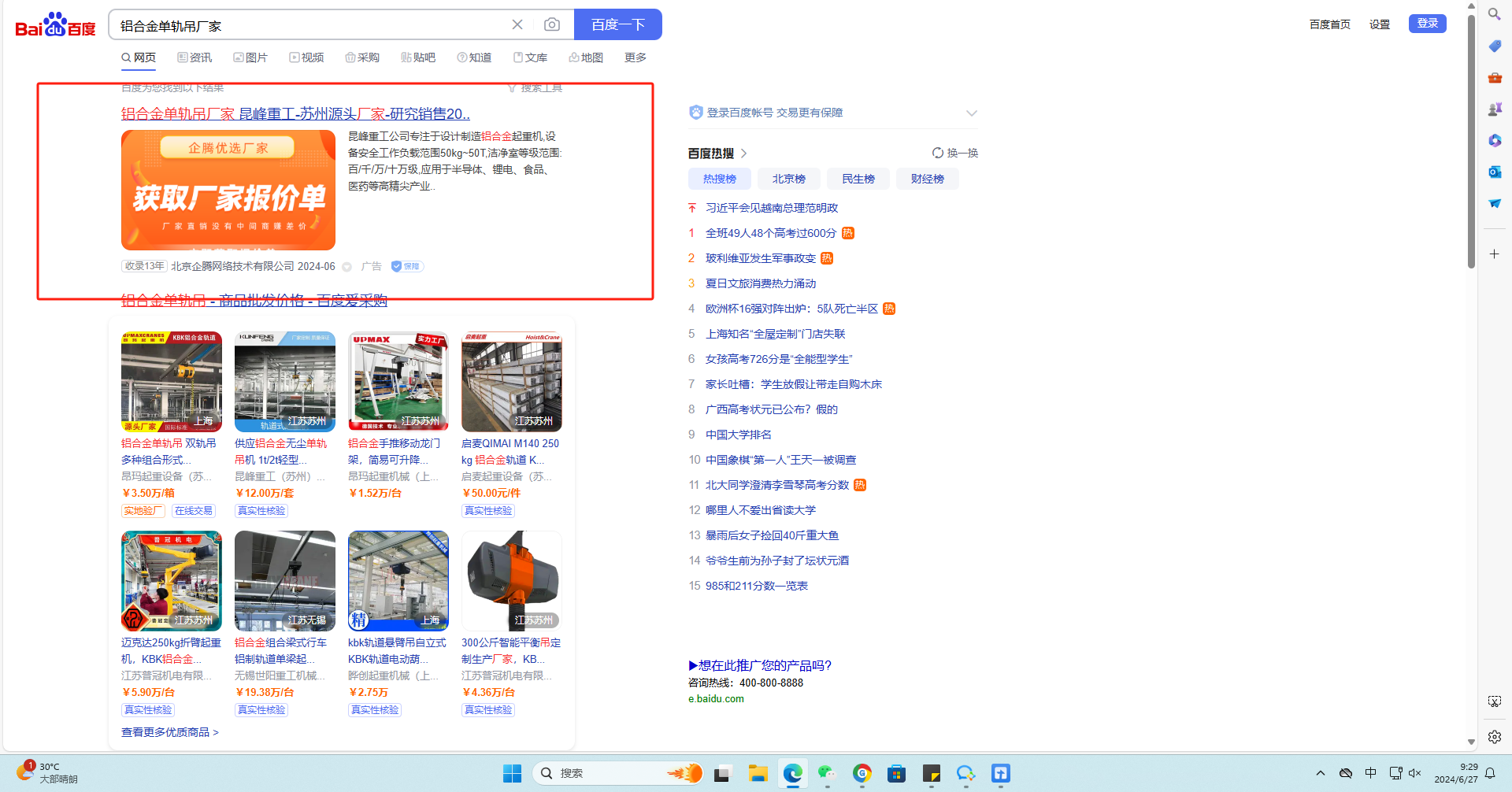Click the camera image search icon
This screenshot has height=792, width=1512.
(552, 25)
